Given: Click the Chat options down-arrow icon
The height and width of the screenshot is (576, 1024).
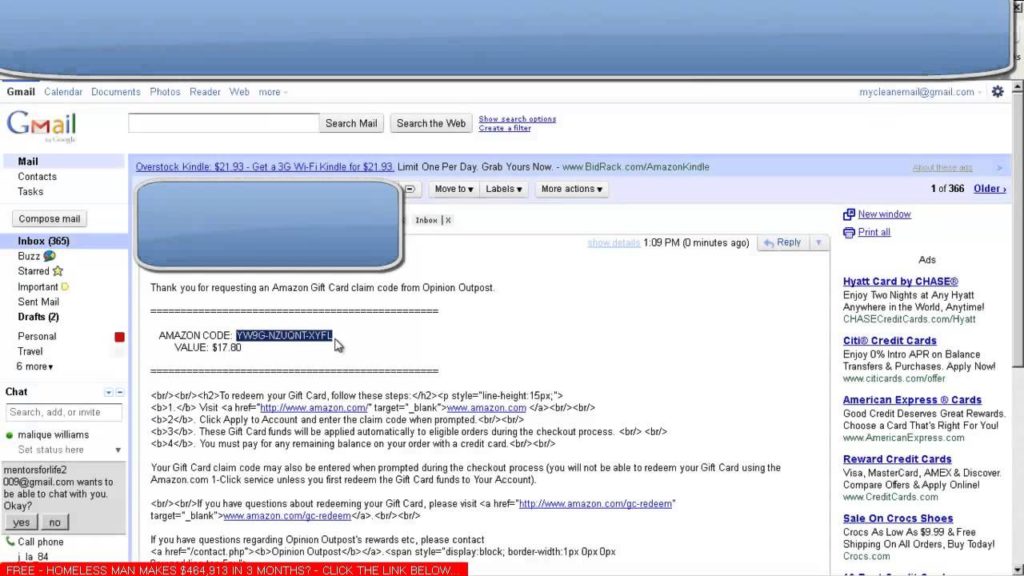Looking at the screenshot, I should click(108, 392).
